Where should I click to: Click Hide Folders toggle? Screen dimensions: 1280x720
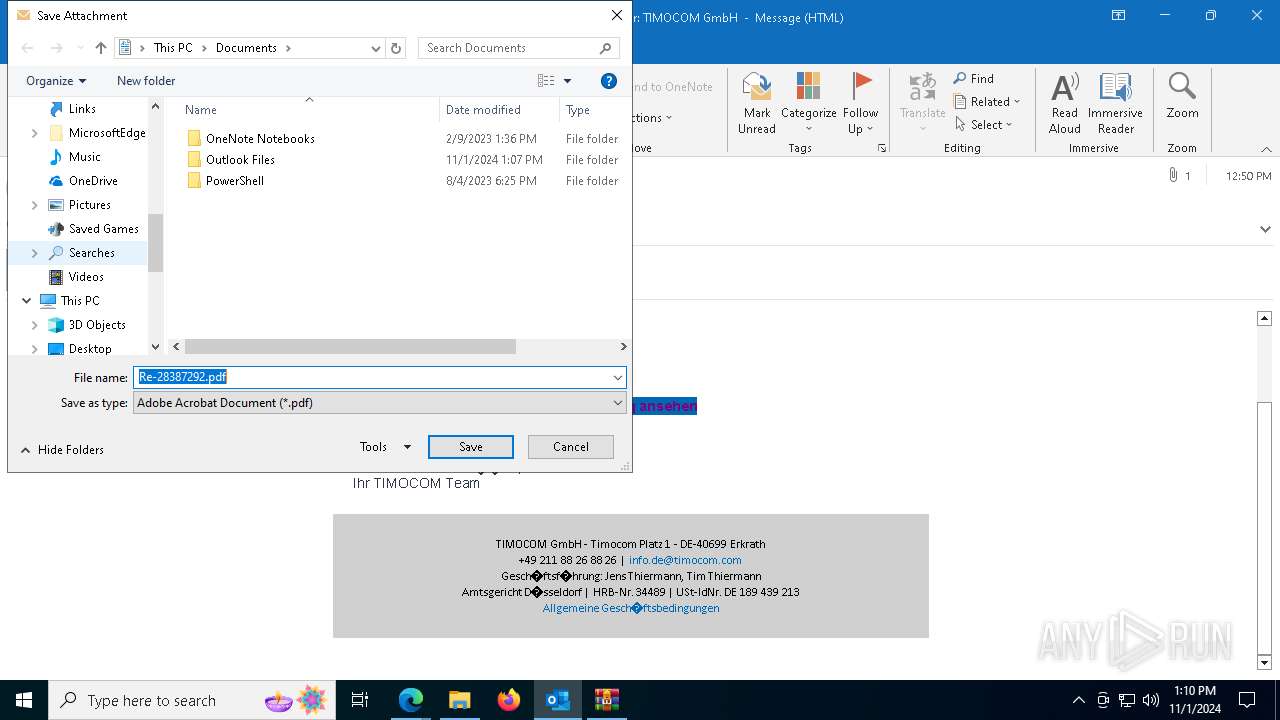(62, 450)
